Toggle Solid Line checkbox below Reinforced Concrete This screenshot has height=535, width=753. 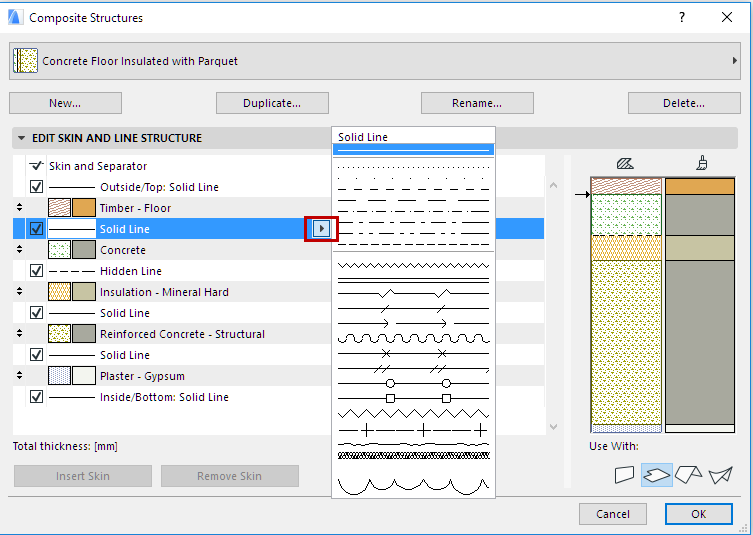tap(36, 354)
